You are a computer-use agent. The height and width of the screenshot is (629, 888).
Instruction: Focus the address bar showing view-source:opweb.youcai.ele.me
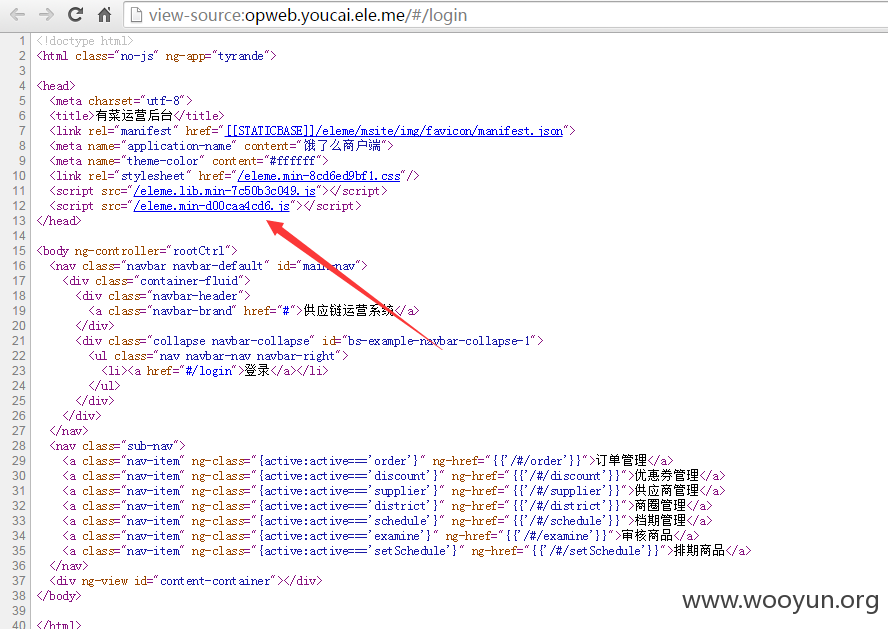pos(506,15)
